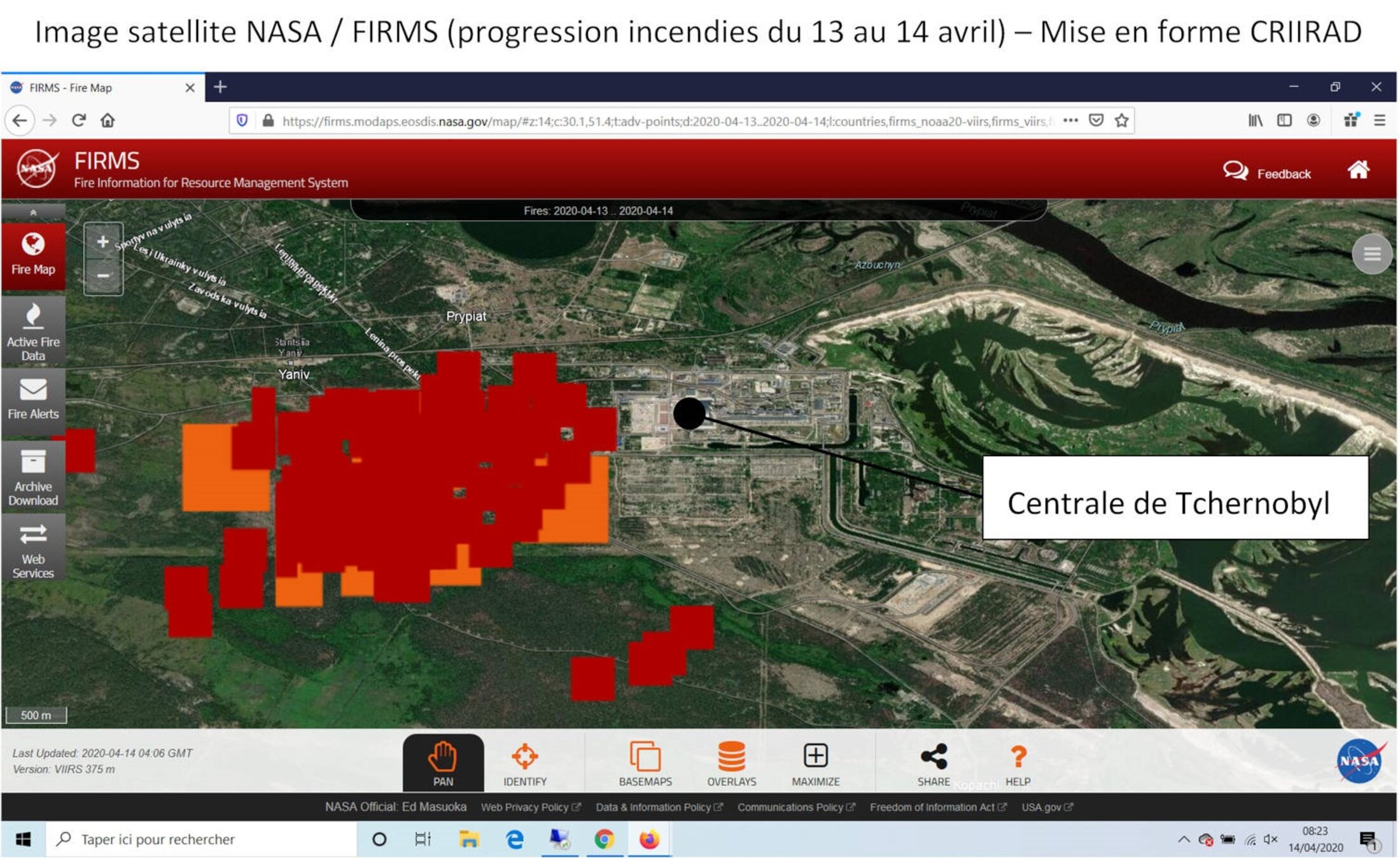
Task: Zoom in on the map
Action: [x=103, y=242]
